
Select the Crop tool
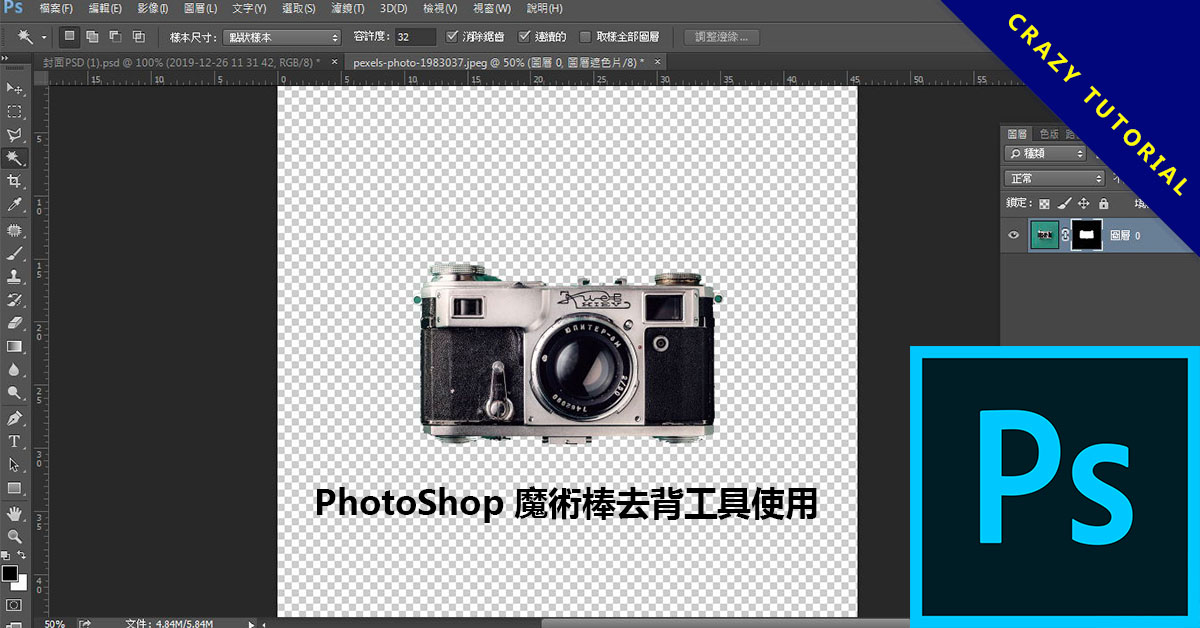(x=14, y=181)
